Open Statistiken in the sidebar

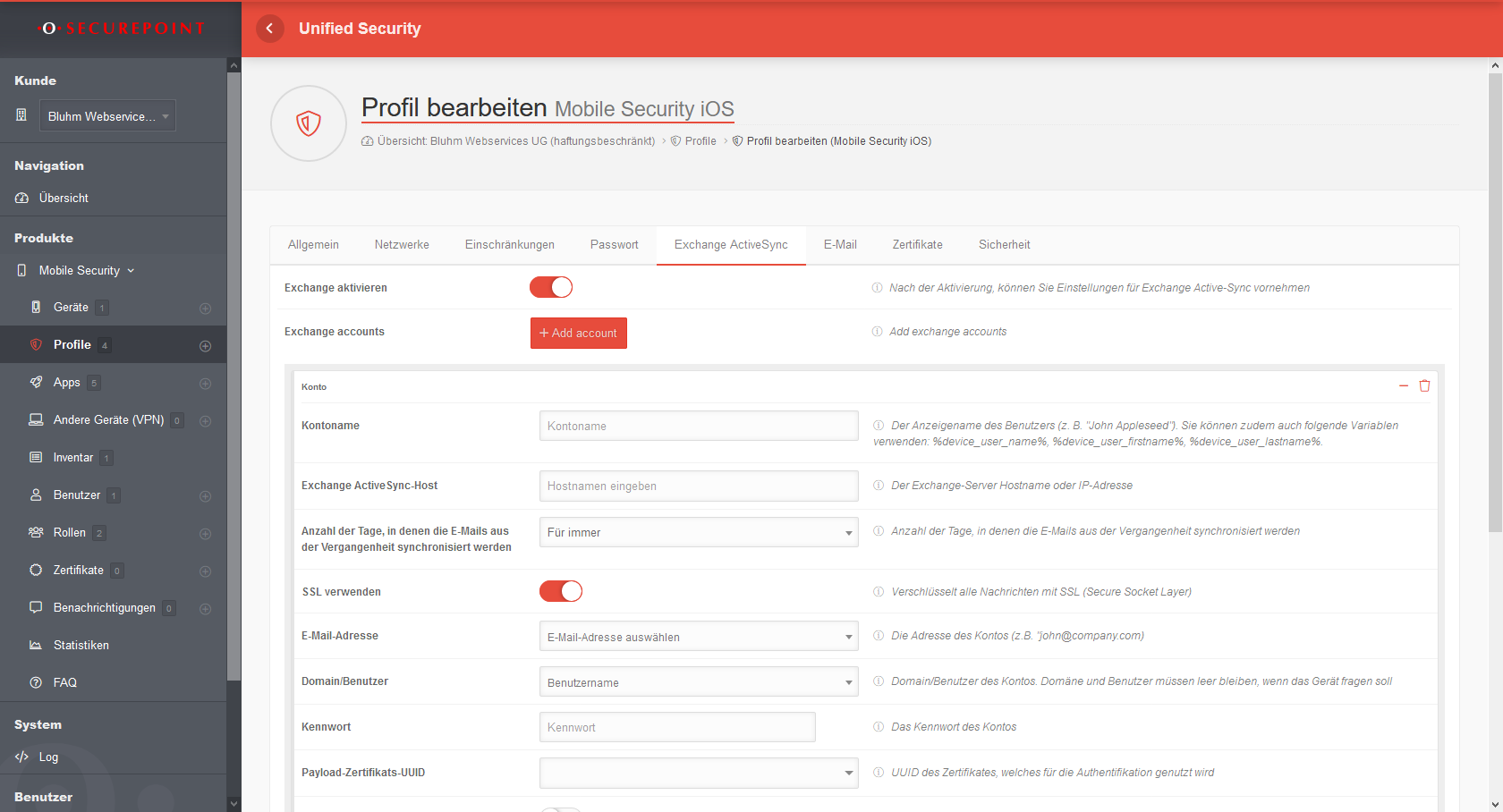coord(81,645)
